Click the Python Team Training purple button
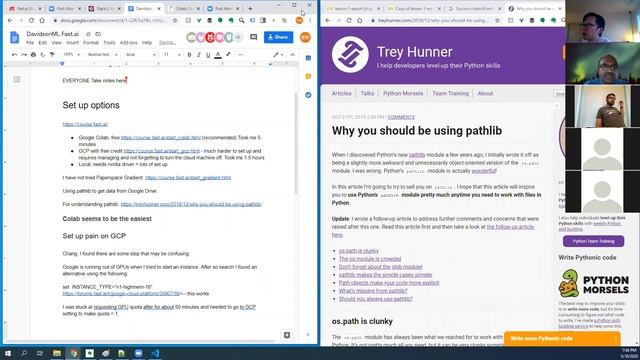 point(593,241)
